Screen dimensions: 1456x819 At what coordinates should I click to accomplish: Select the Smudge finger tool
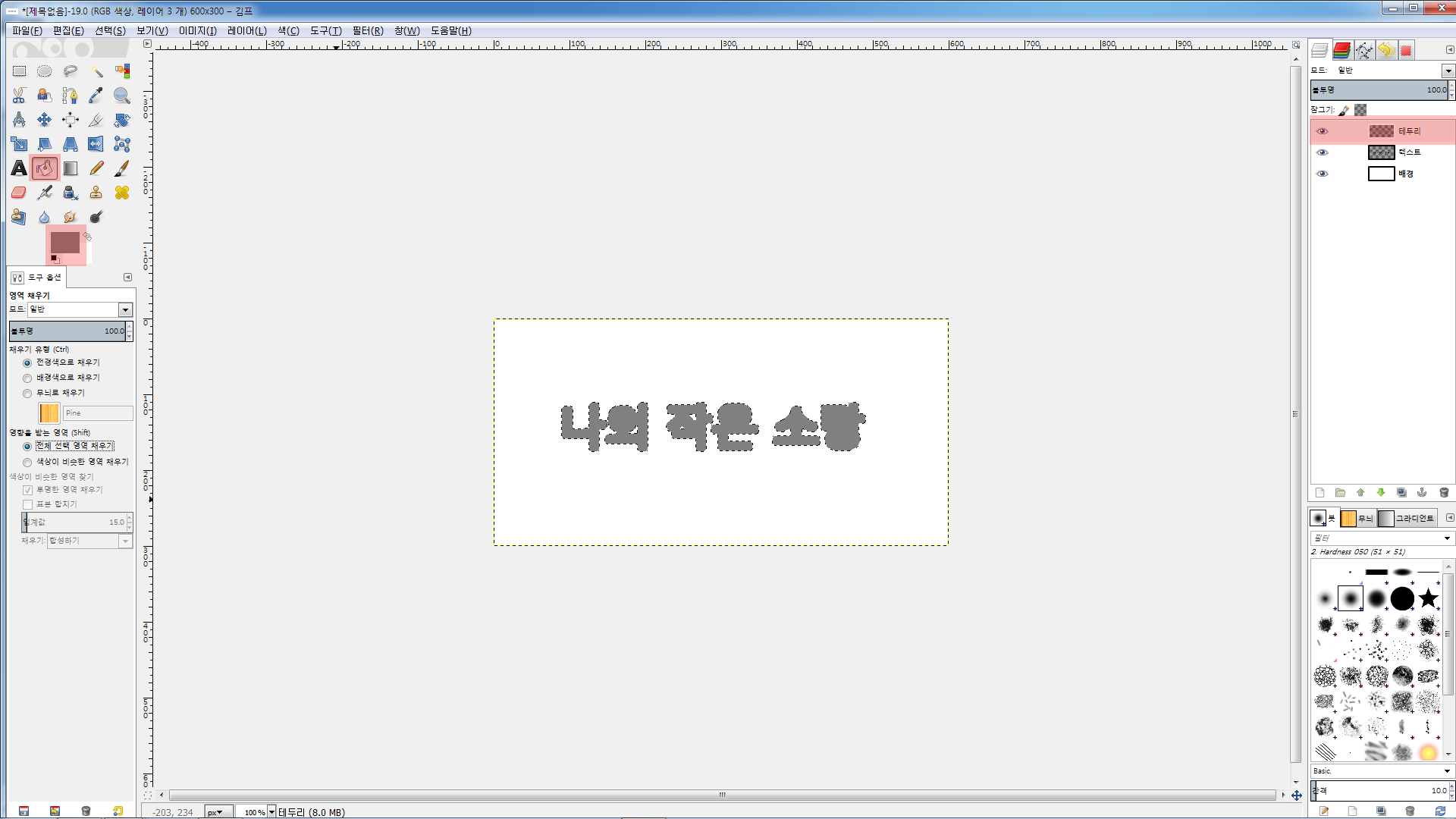coord(71,217)
